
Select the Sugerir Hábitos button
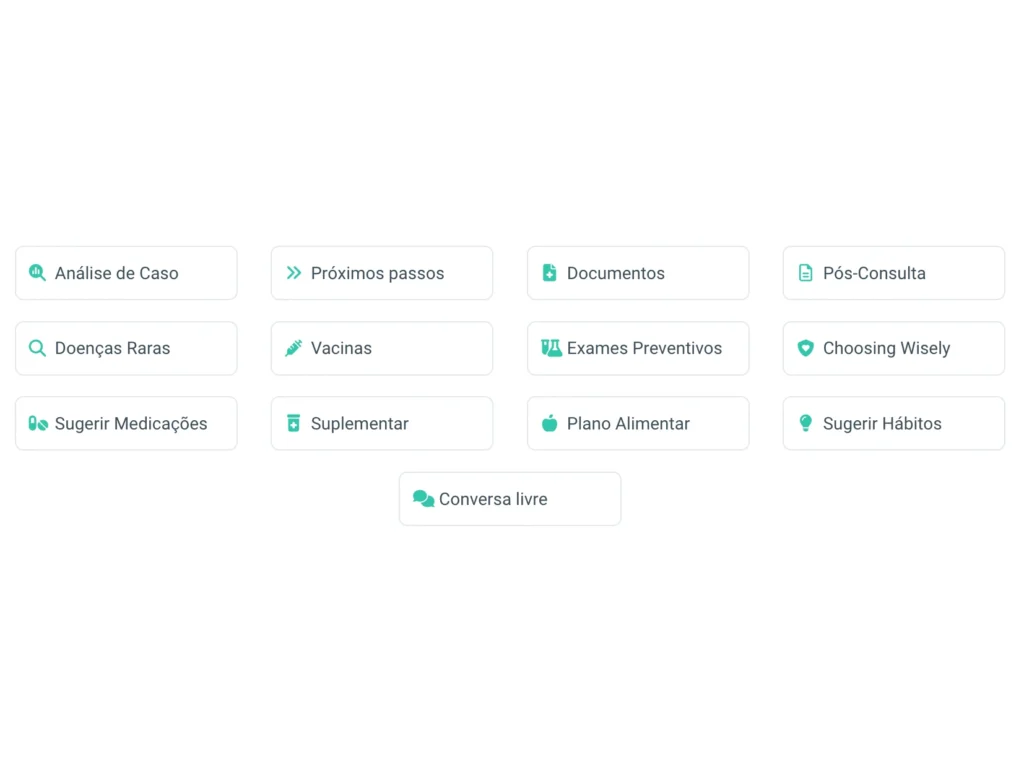point(894,423)
